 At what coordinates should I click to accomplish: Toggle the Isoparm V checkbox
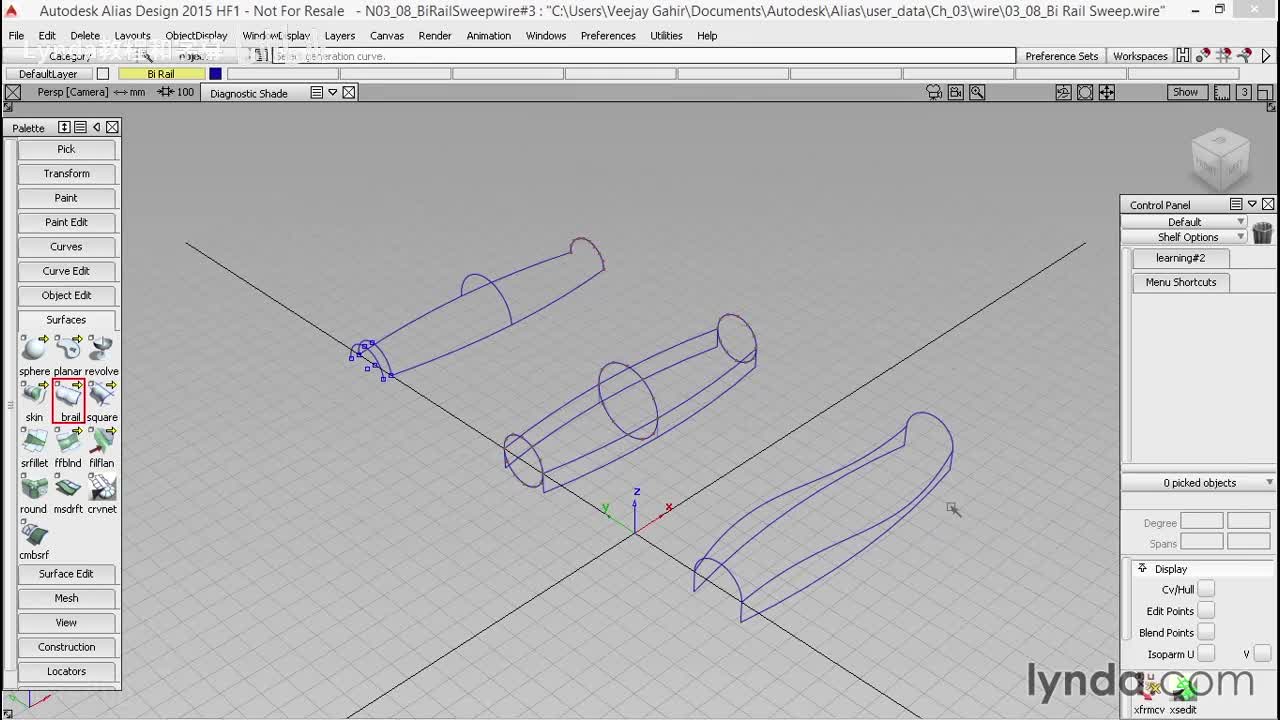1262,654
